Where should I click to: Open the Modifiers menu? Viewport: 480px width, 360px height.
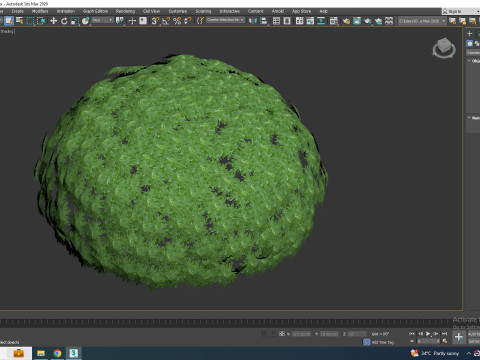click(40, 11)
